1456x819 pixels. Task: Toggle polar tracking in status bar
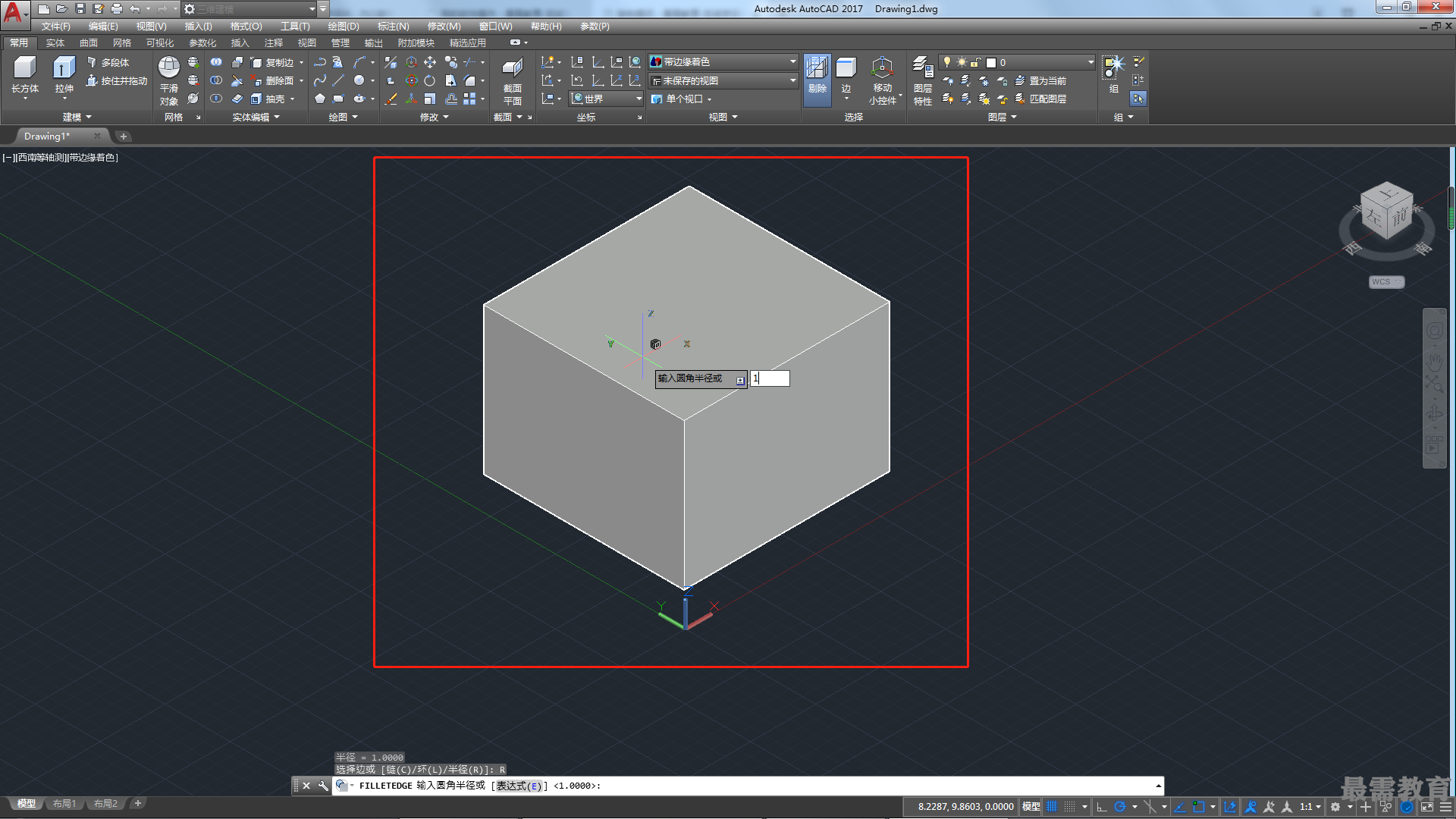pos(1119,807)
